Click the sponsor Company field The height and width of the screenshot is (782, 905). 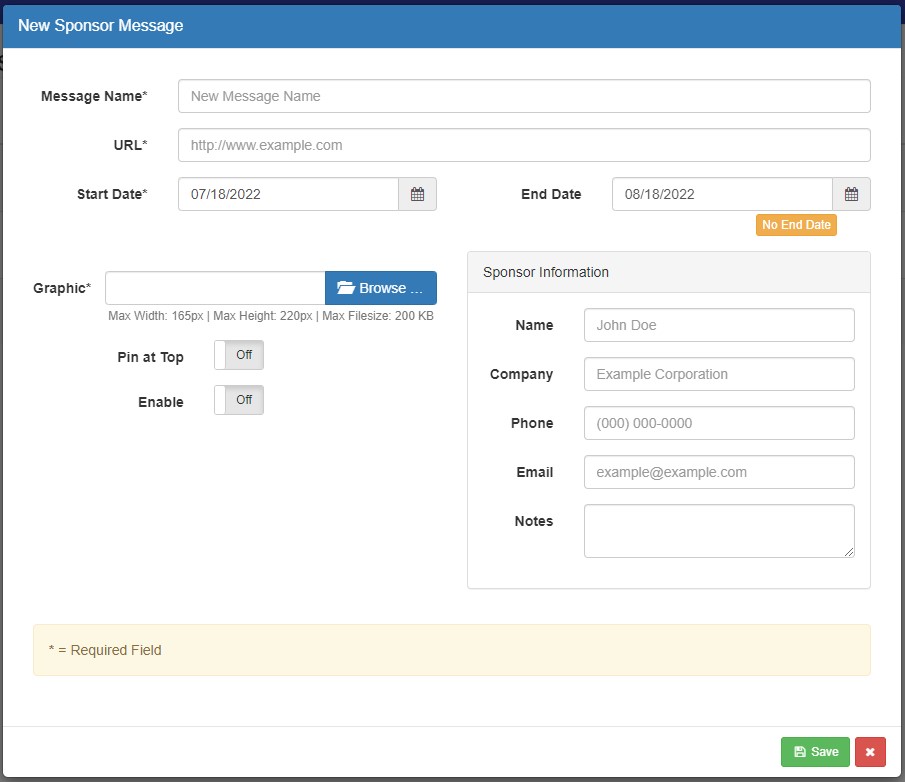(718, 374)
